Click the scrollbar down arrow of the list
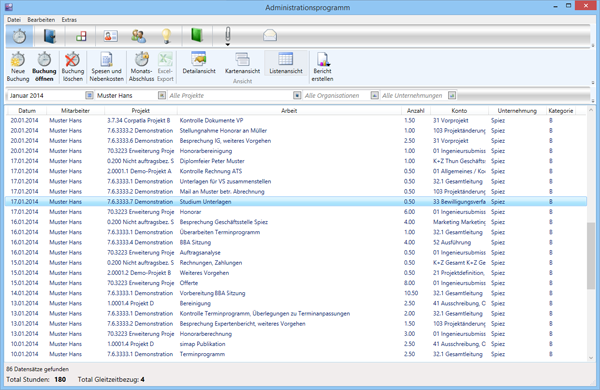 click(591, 357)
